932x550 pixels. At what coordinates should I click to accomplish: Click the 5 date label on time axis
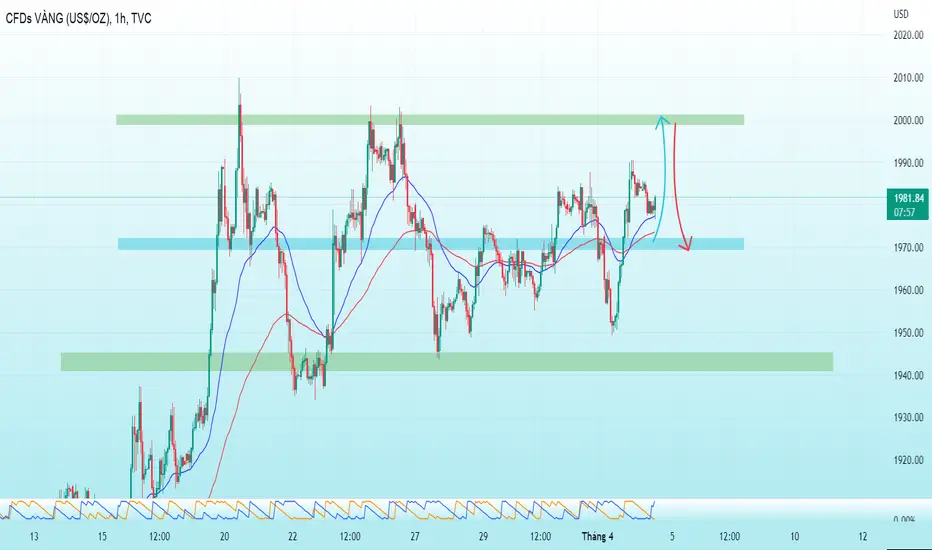pos(672,536)
